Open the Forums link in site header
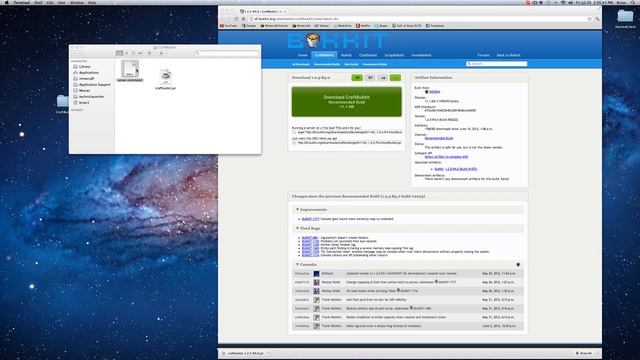This screenshot has height=360, width=640. click(x=483, y=55)
